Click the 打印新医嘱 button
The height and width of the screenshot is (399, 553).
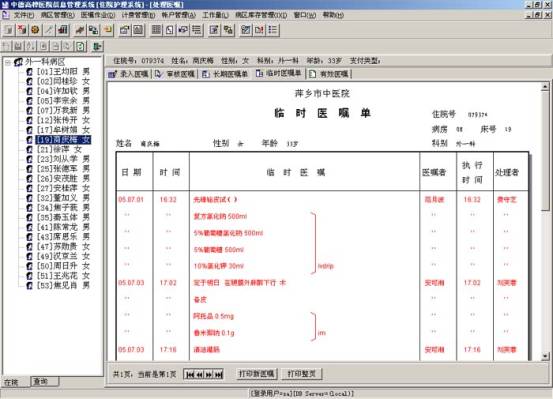256,374
